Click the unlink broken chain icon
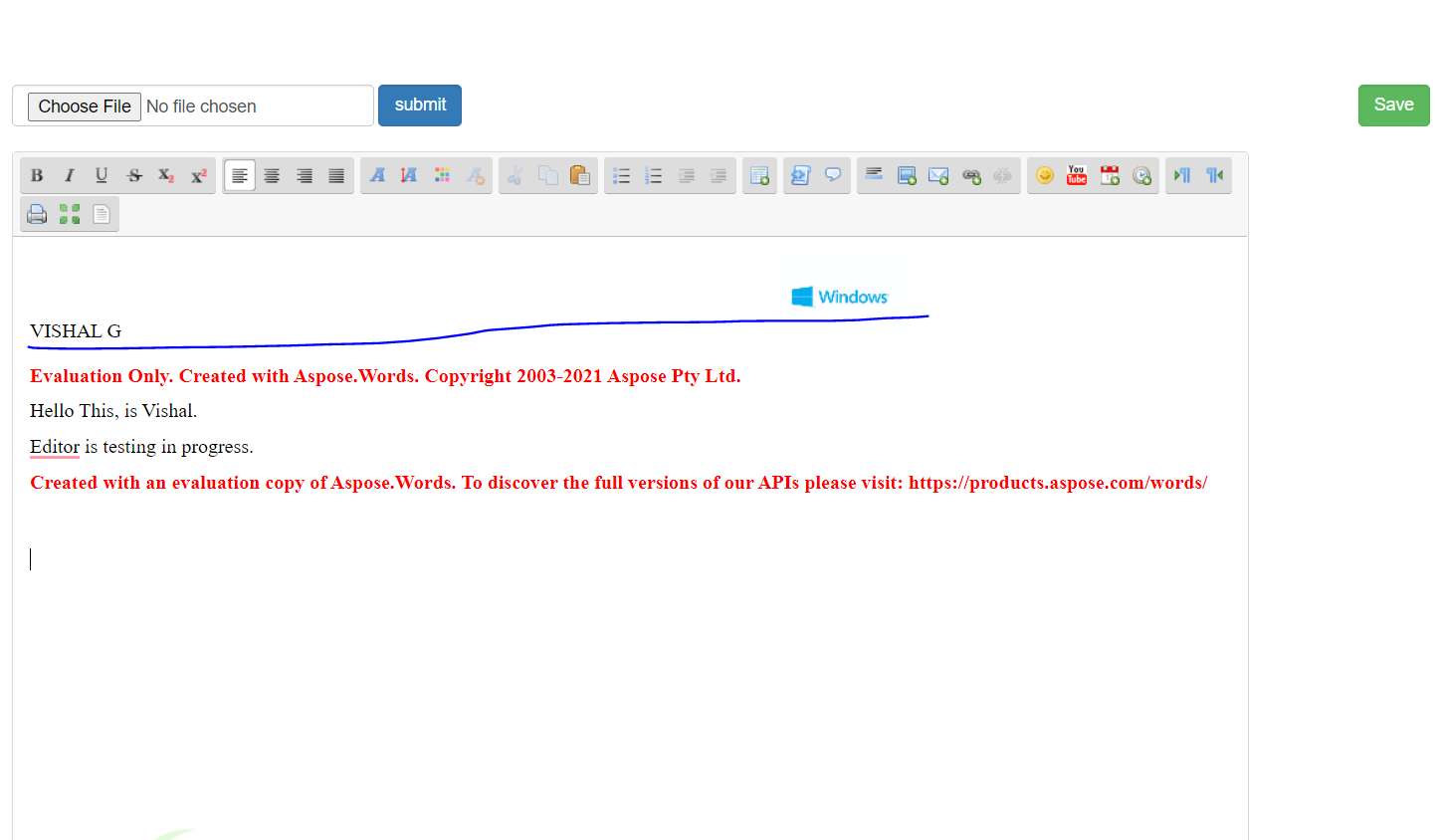Screen dimensions: 1444x840 coord(1003,176)
